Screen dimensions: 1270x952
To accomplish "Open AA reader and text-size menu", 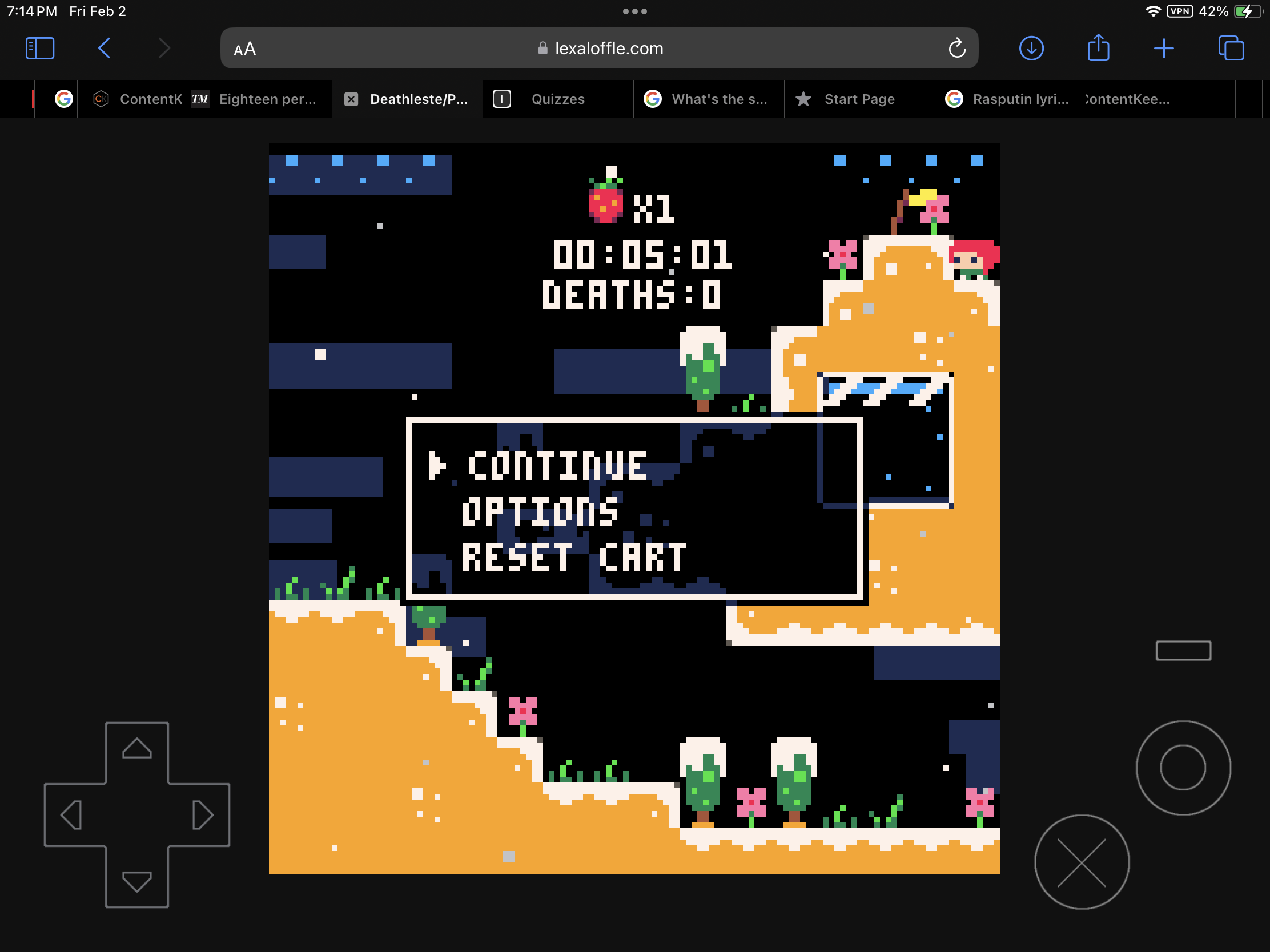I will (x=244, y=49).
